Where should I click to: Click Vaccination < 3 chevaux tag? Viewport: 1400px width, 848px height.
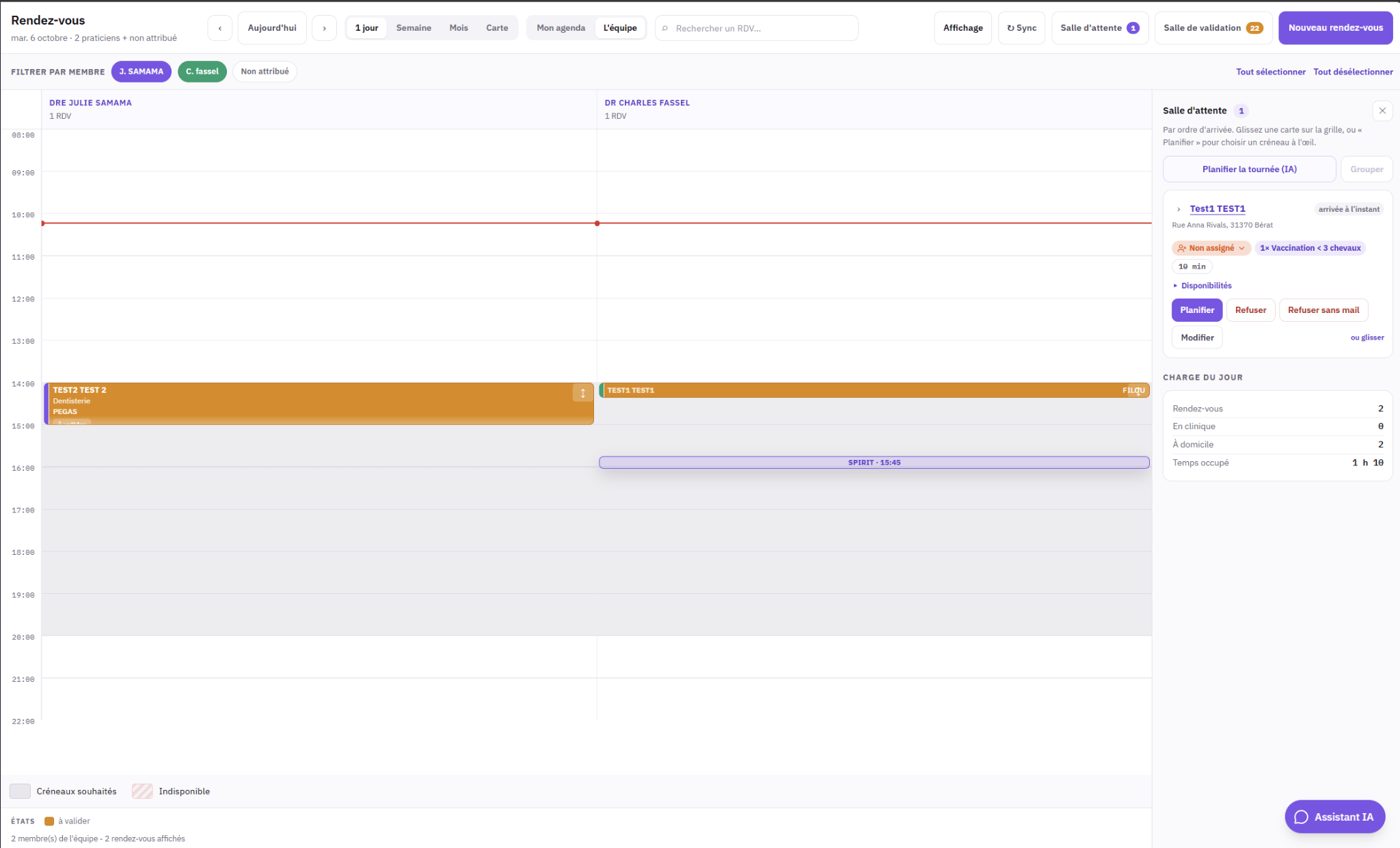(x=1310, y=248)
